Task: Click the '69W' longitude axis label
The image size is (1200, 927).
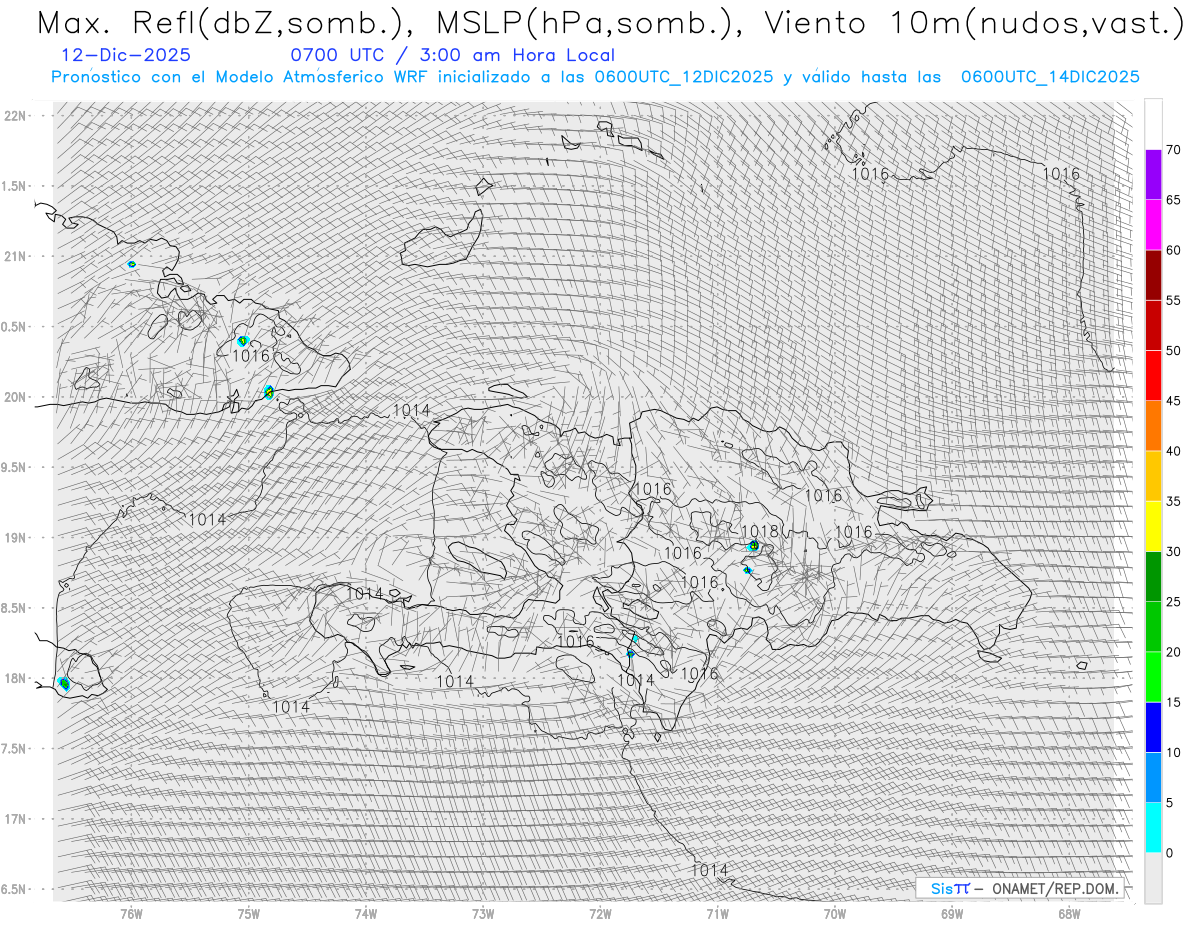Action: click(951, 914)
